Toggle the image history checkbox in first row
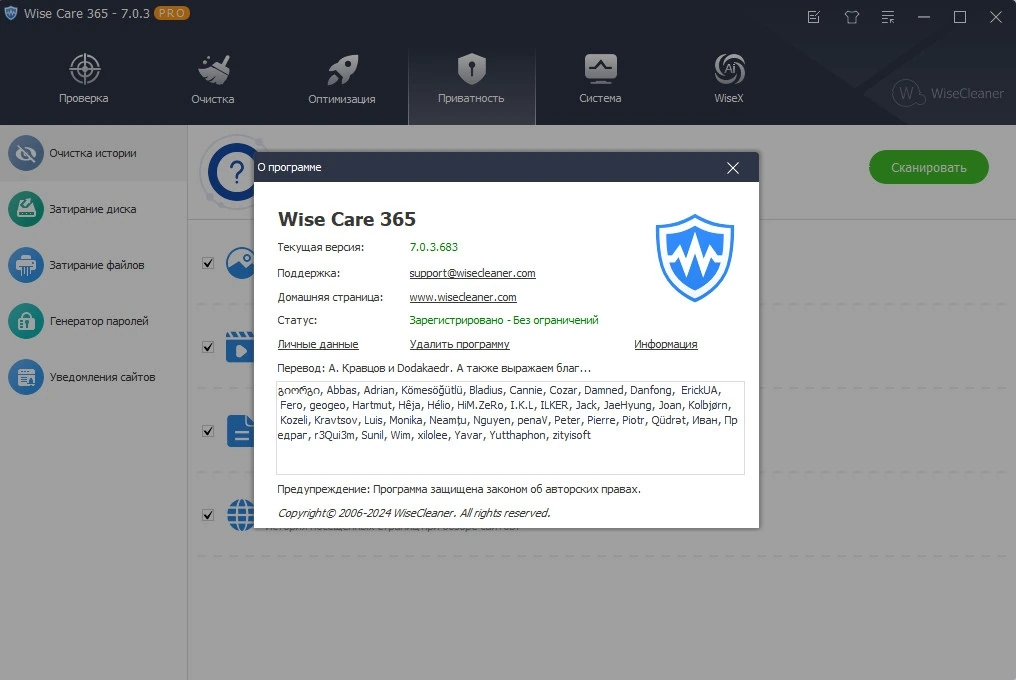This screenshot has height=680, width=1016. 208,263
